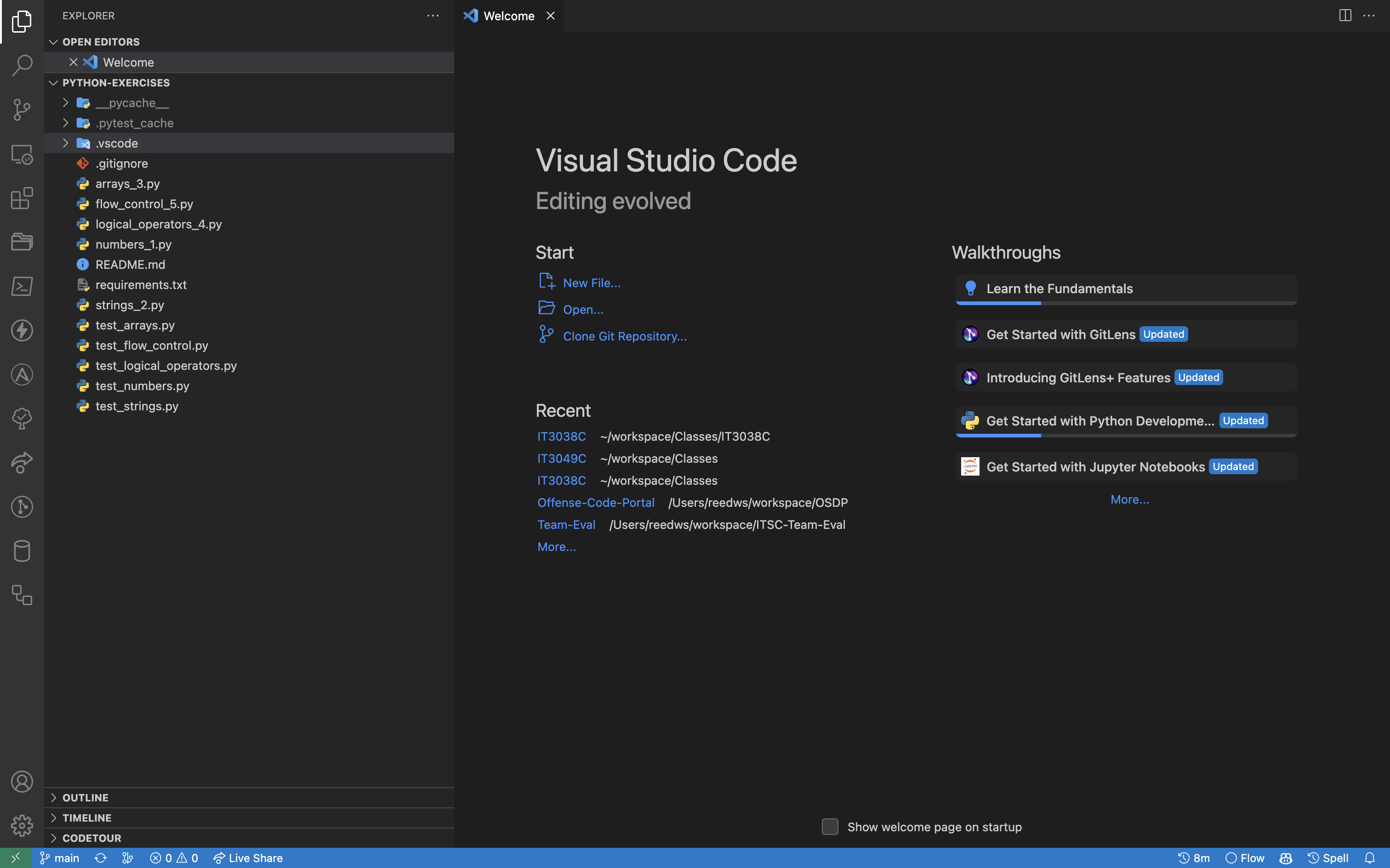Expand the CodeTour section
Screen dimensions: 1390x868
pos(249,838)
